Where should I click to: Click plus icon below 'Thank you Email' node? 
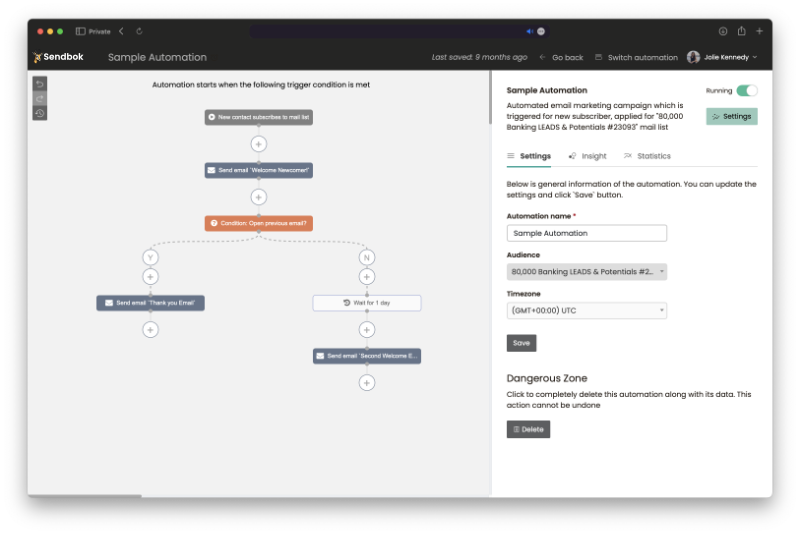(x=150, y=329)
